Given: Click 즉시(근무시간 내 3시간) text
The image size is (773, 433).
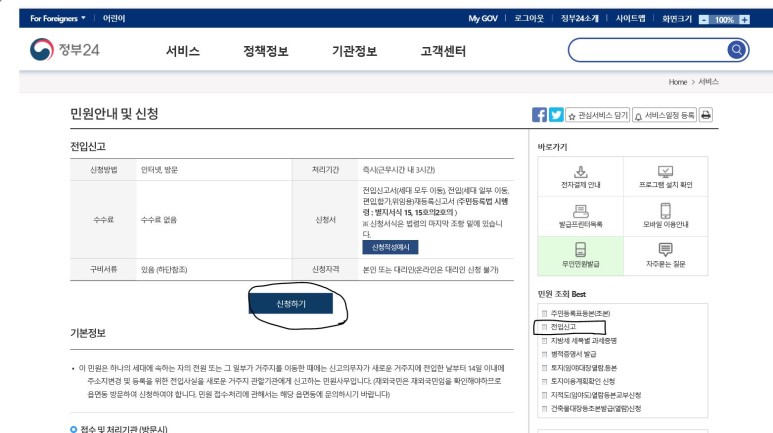Looking at the screenshot, I should 399,170.
